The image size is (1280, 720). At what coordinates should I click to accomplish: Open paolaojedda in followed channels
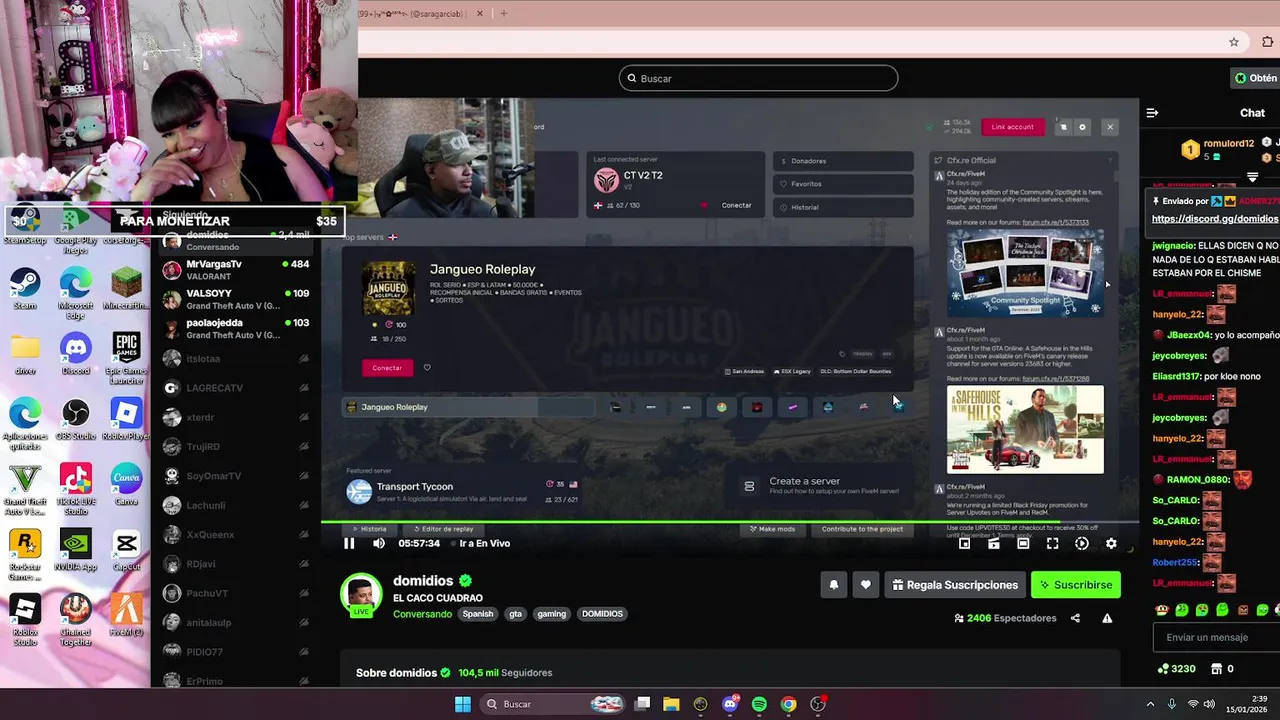(x=236, y=329)
